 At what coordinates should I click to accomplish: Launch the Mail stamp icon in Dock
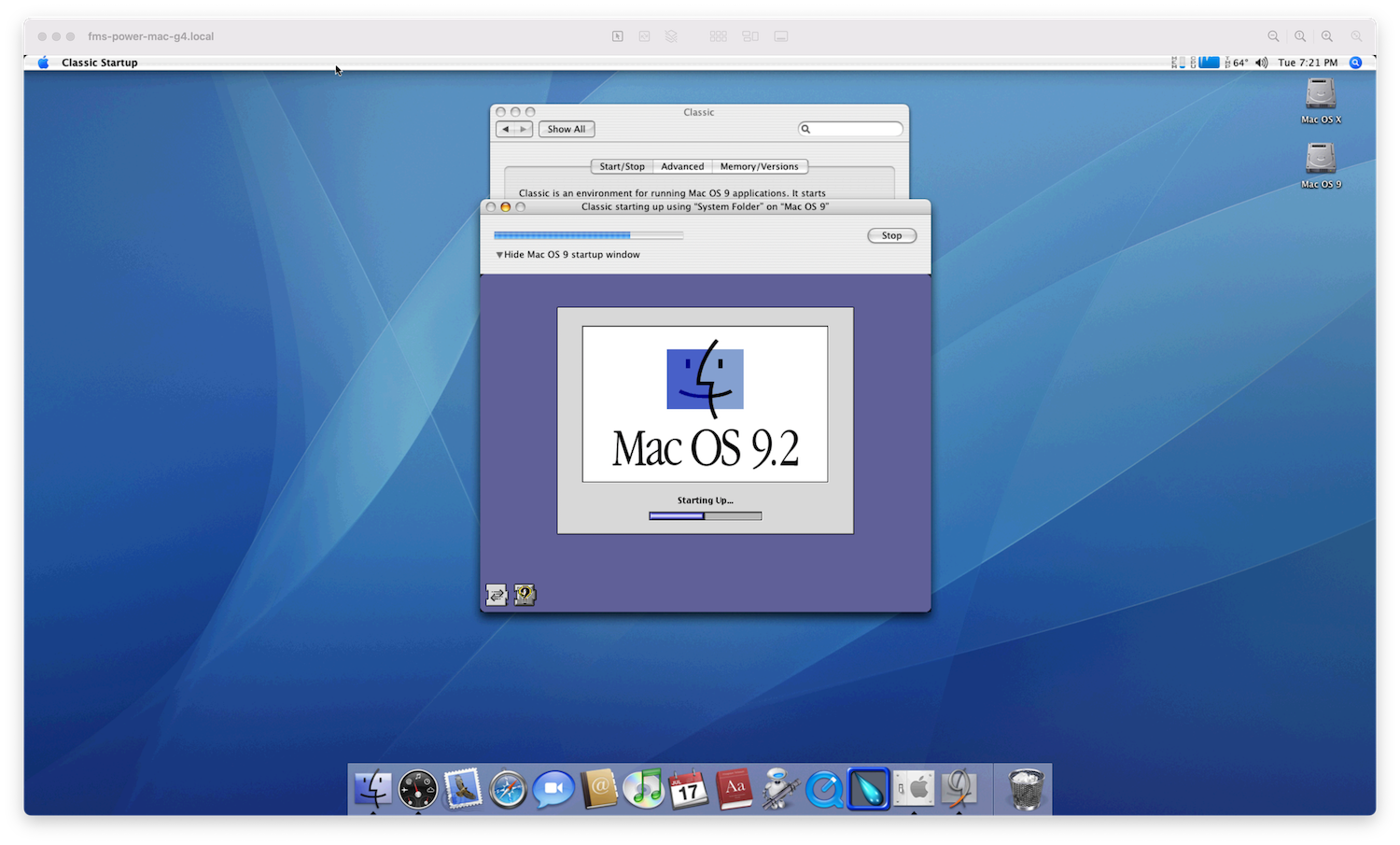click(x=463, y=789)
